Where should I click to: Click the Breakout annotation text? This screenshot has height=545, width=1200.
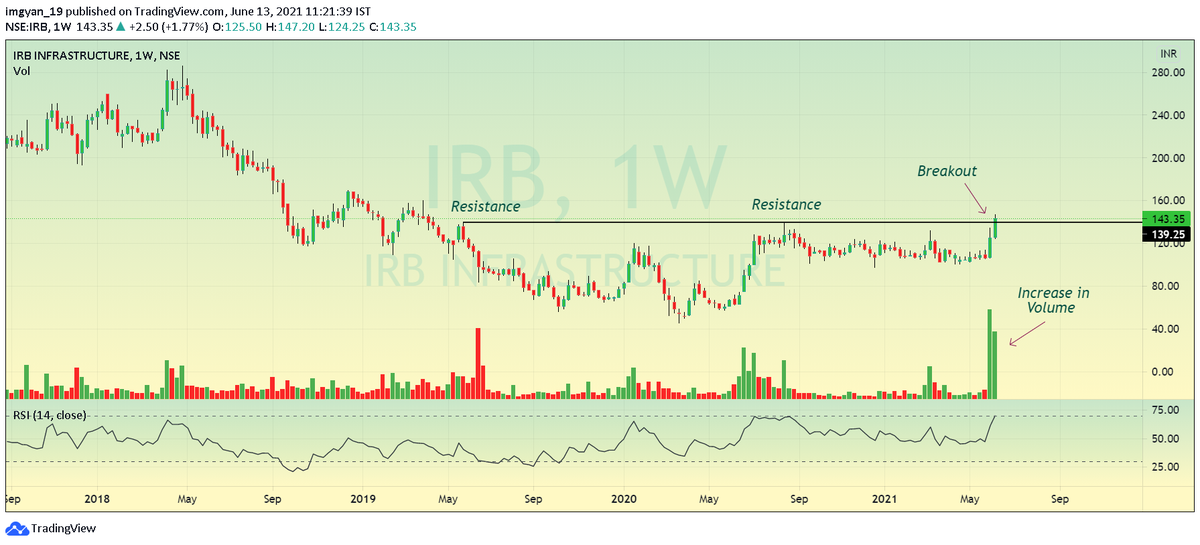click(948, 172)
